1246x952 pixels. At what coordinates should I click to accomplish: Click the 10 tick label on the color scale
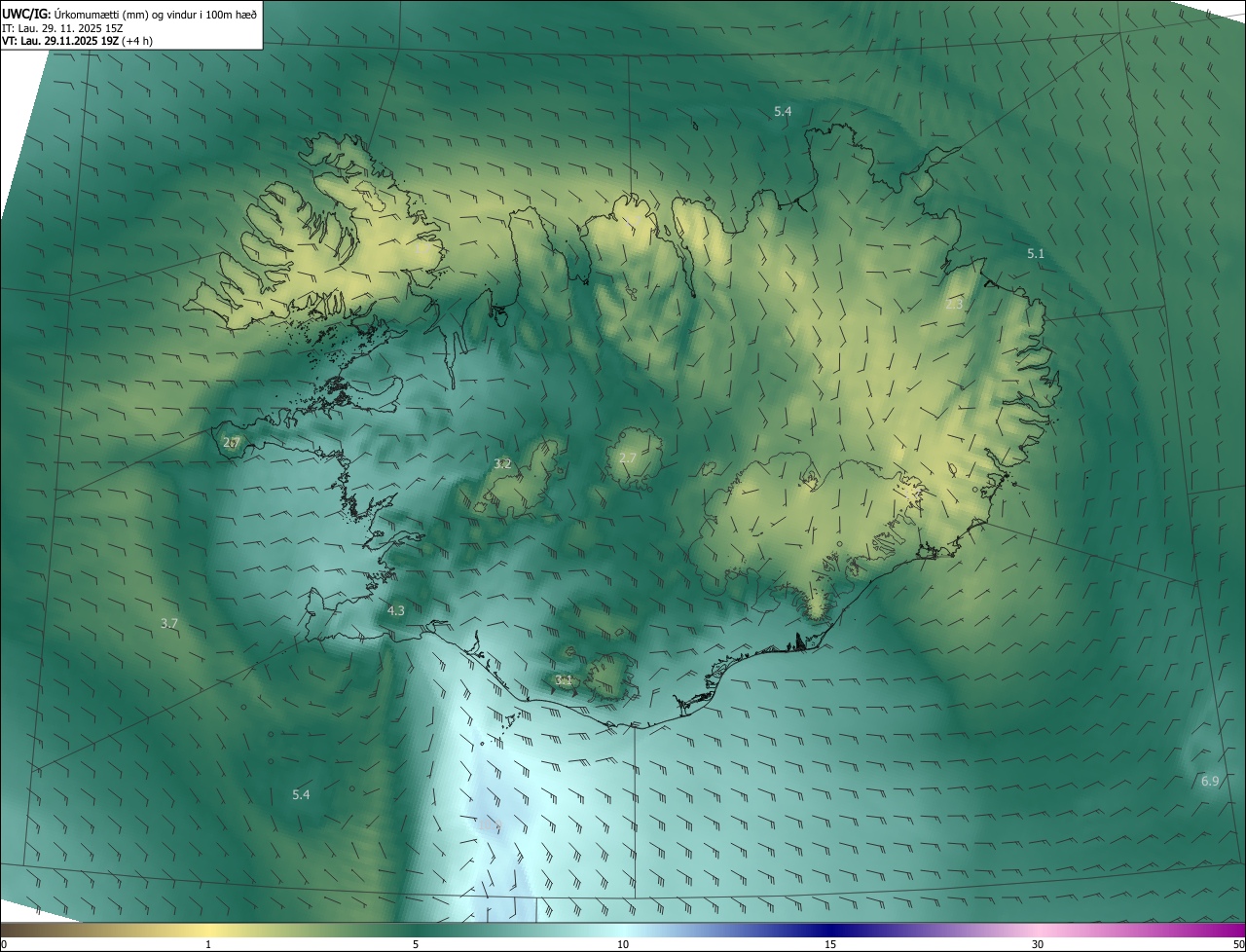(x=623, y=945)
